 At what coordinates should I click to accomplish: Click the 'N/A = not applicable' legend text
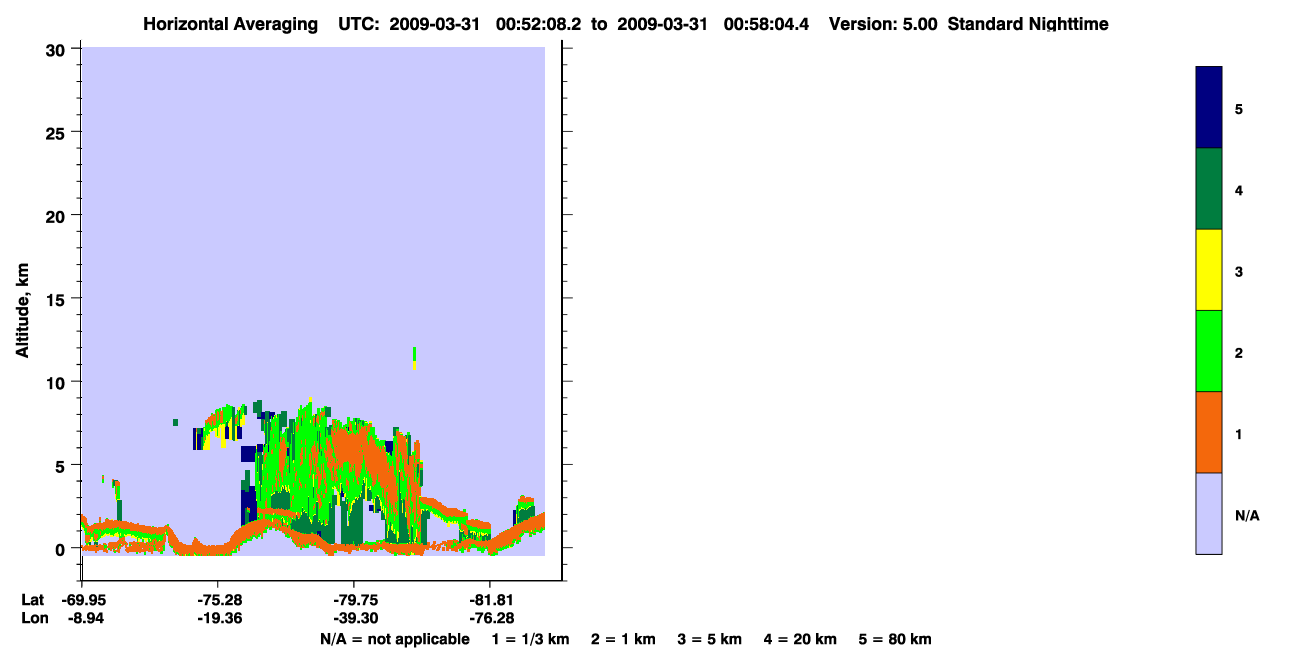pos(394,640)
